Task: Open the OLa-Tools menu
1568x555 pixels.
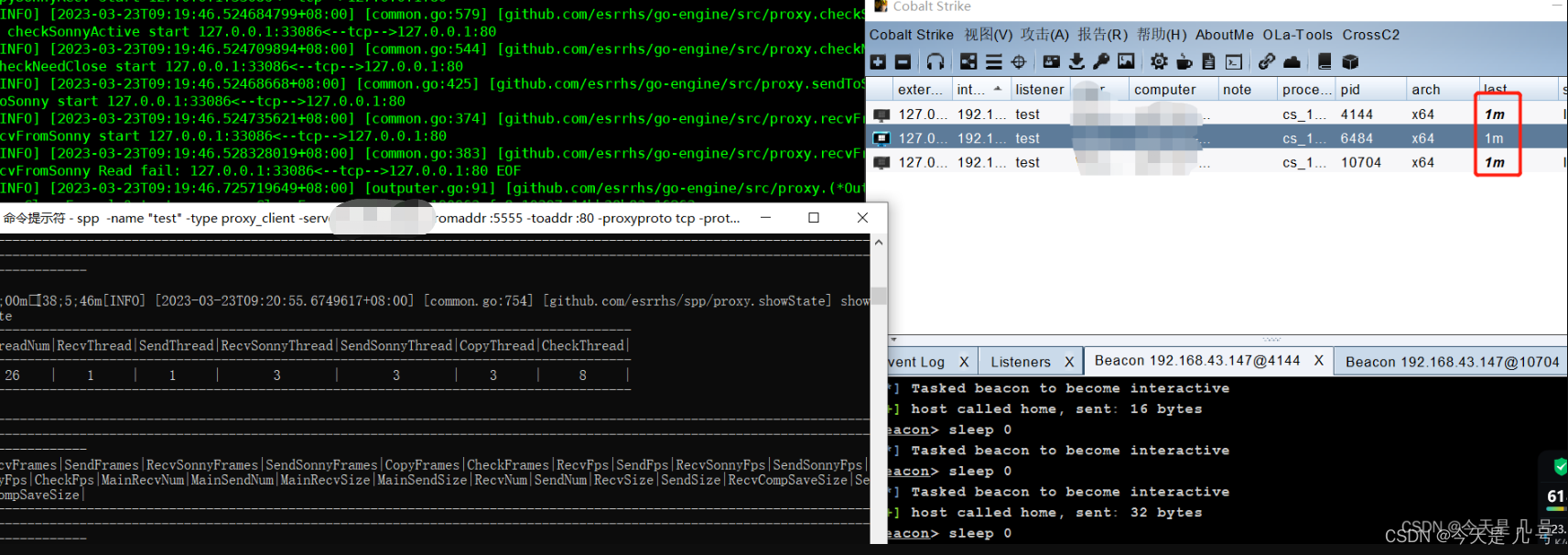Action: [1297, 35]
